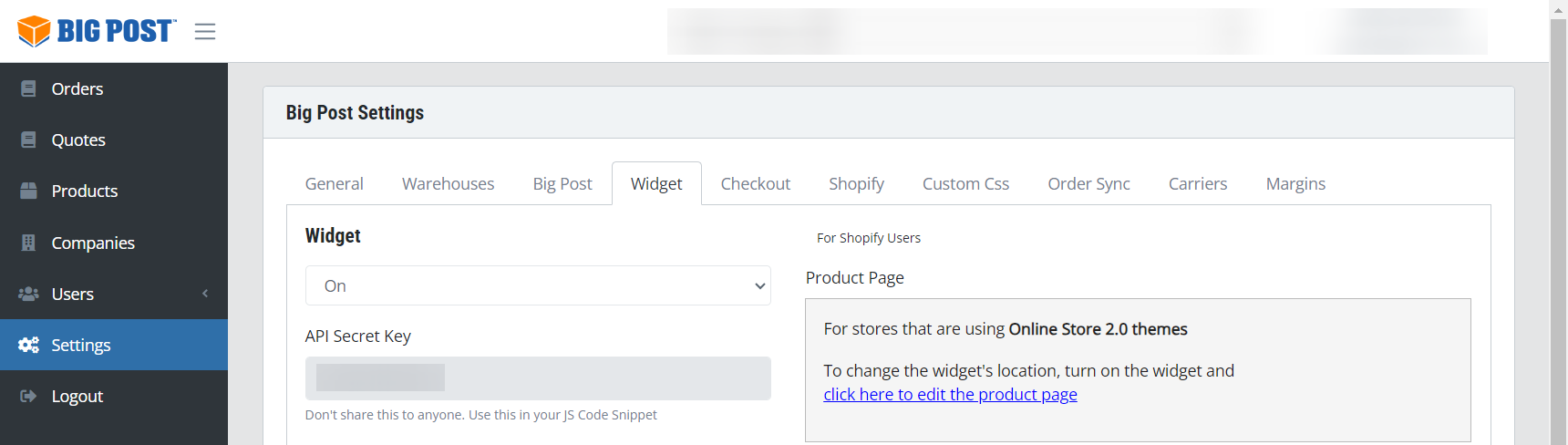Click the Settings gears icon

pyautogui.click(x=28, y=345)
